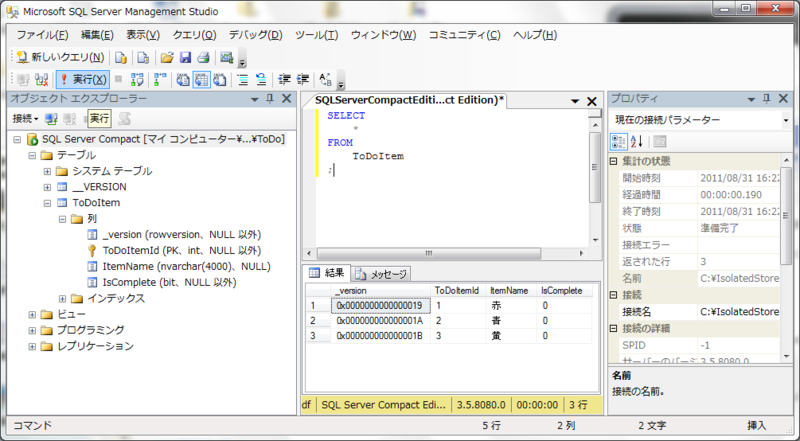Collapse the 列 folder
This screenshot has height=441, width=800.
pyautogui.click(x=62, y=219)
